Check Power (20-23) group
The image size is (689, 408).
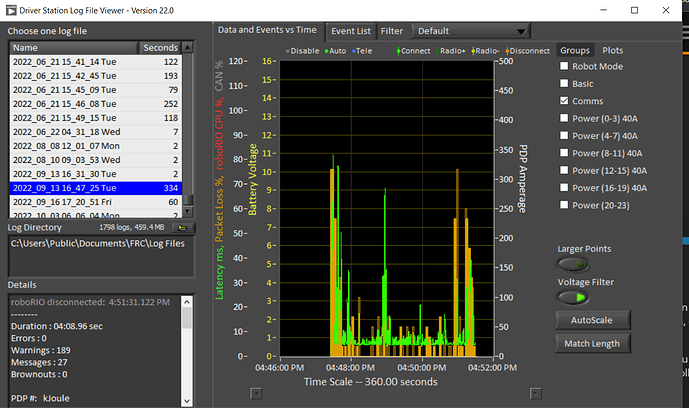[x=564, y=205]
